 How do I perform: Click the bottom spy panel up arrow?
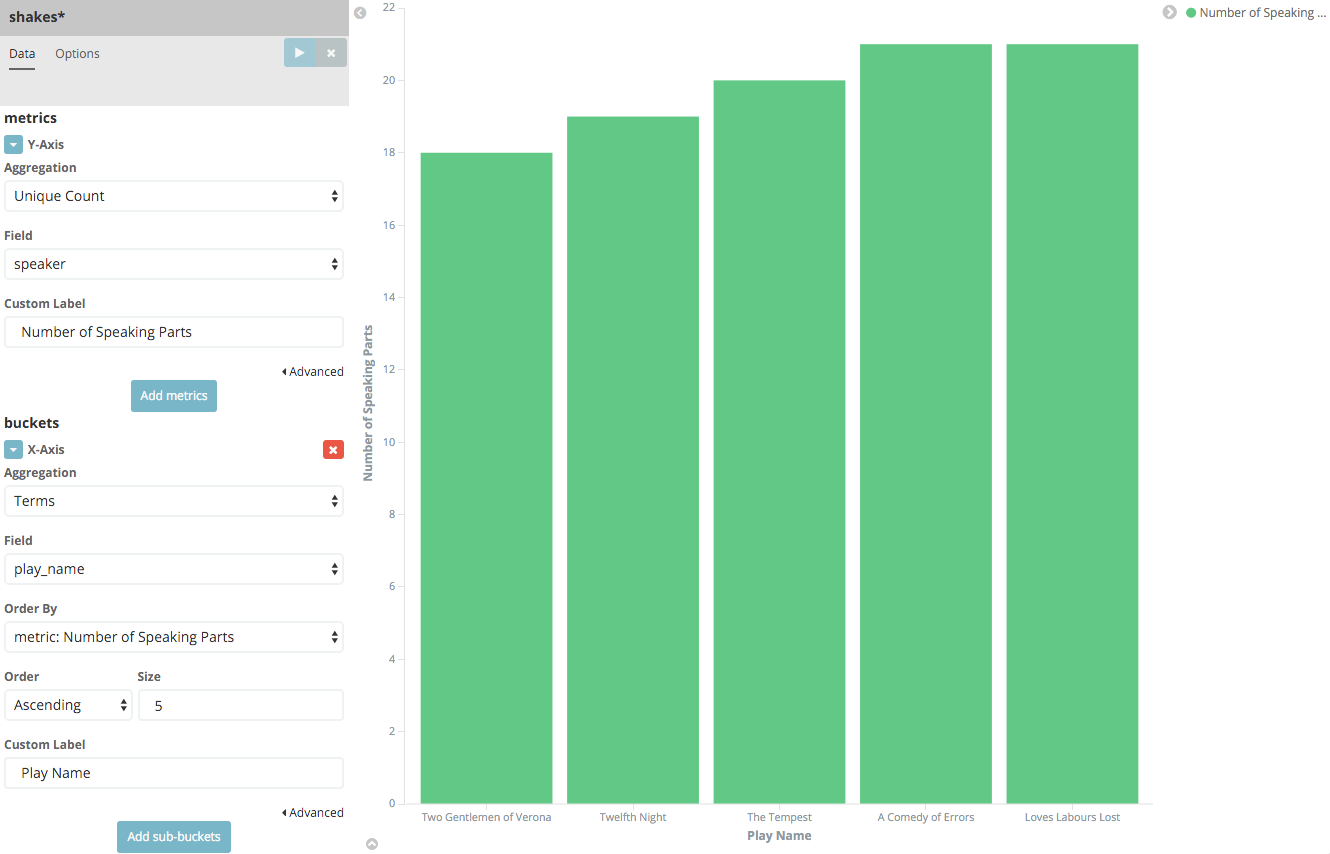coord(372,844)
